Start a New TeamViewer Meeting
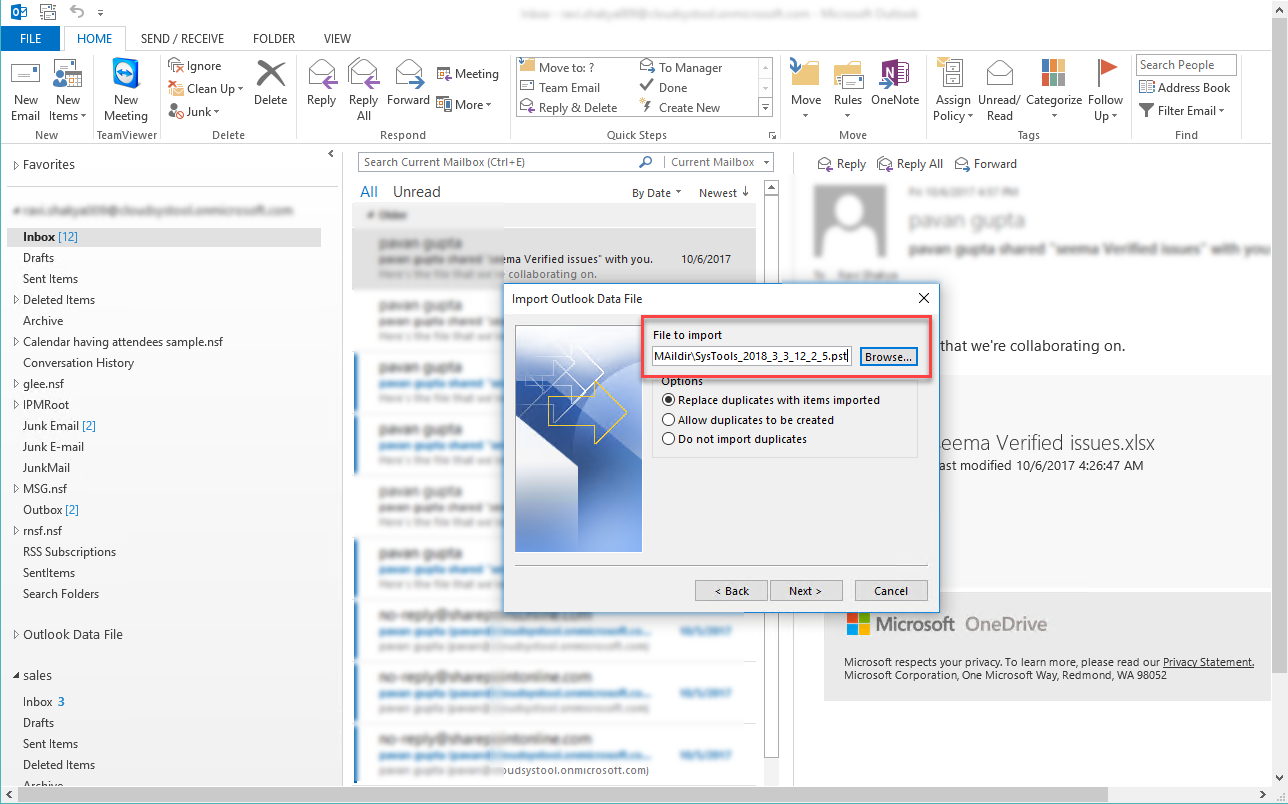The height and width of the screenshot is (804, 1288). point(126,90)
